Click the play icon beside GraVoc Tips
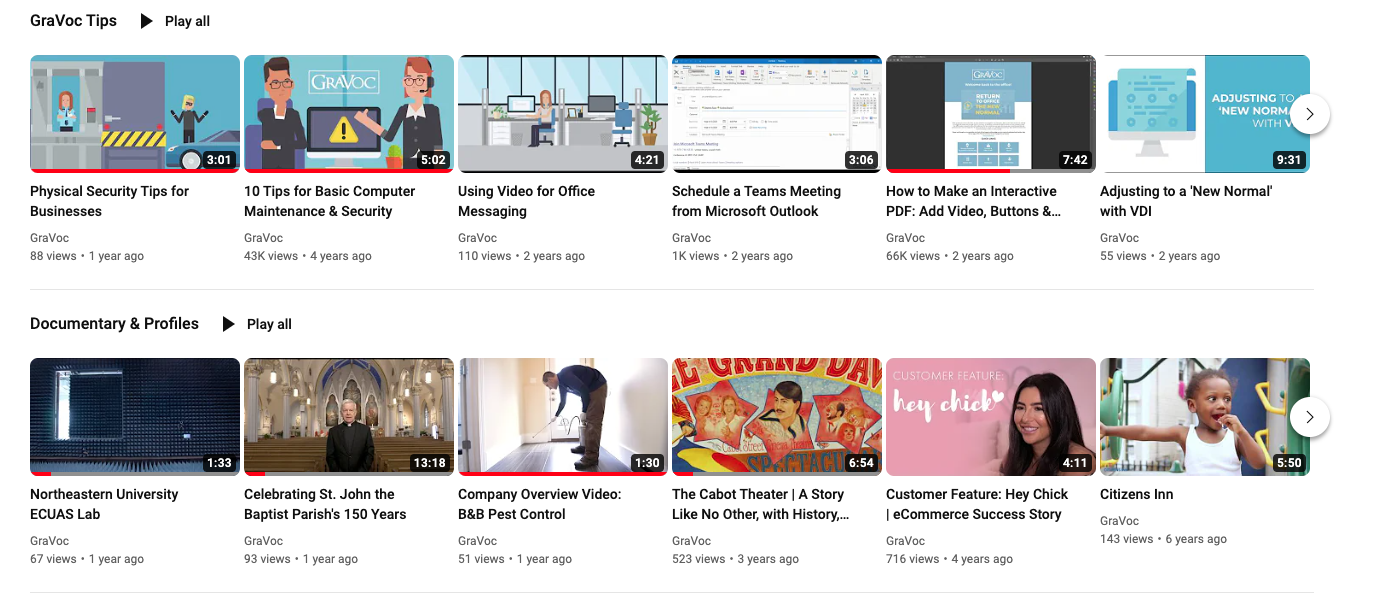 (147, 21)
